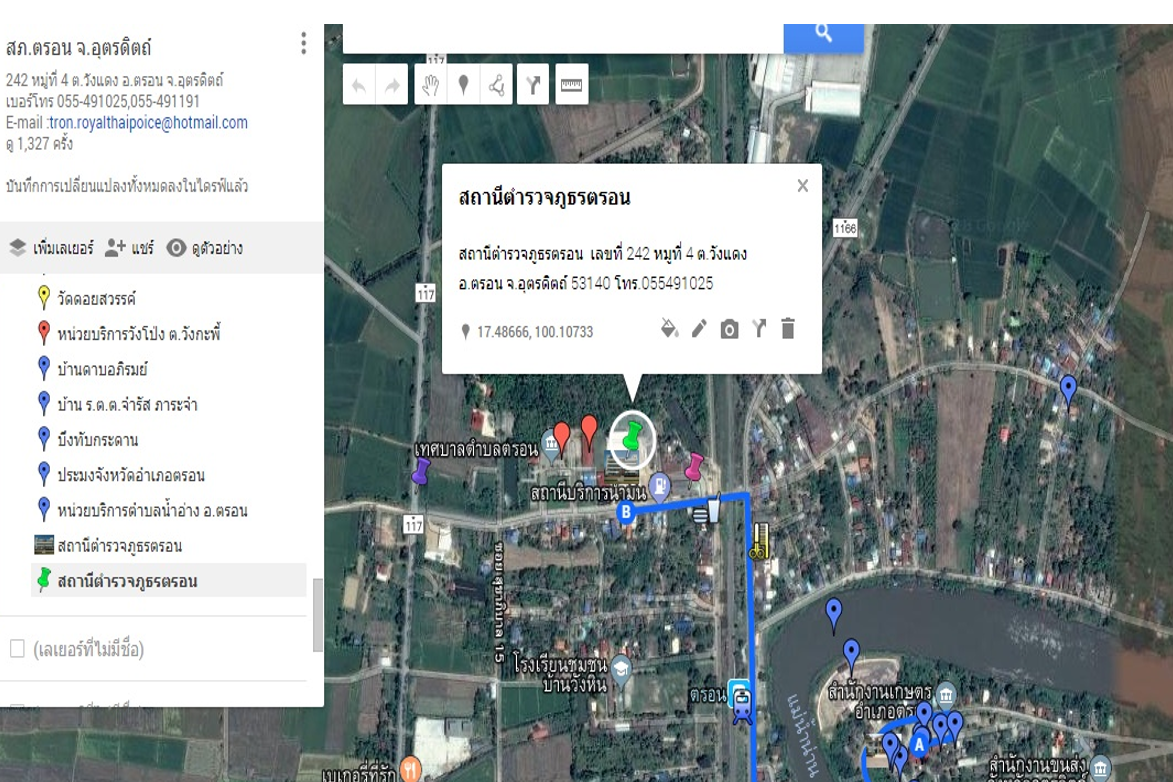Screen dimensions: 1173x782
Task: Click the pencil edit icon in popup
Action: [x=699, y=329]
